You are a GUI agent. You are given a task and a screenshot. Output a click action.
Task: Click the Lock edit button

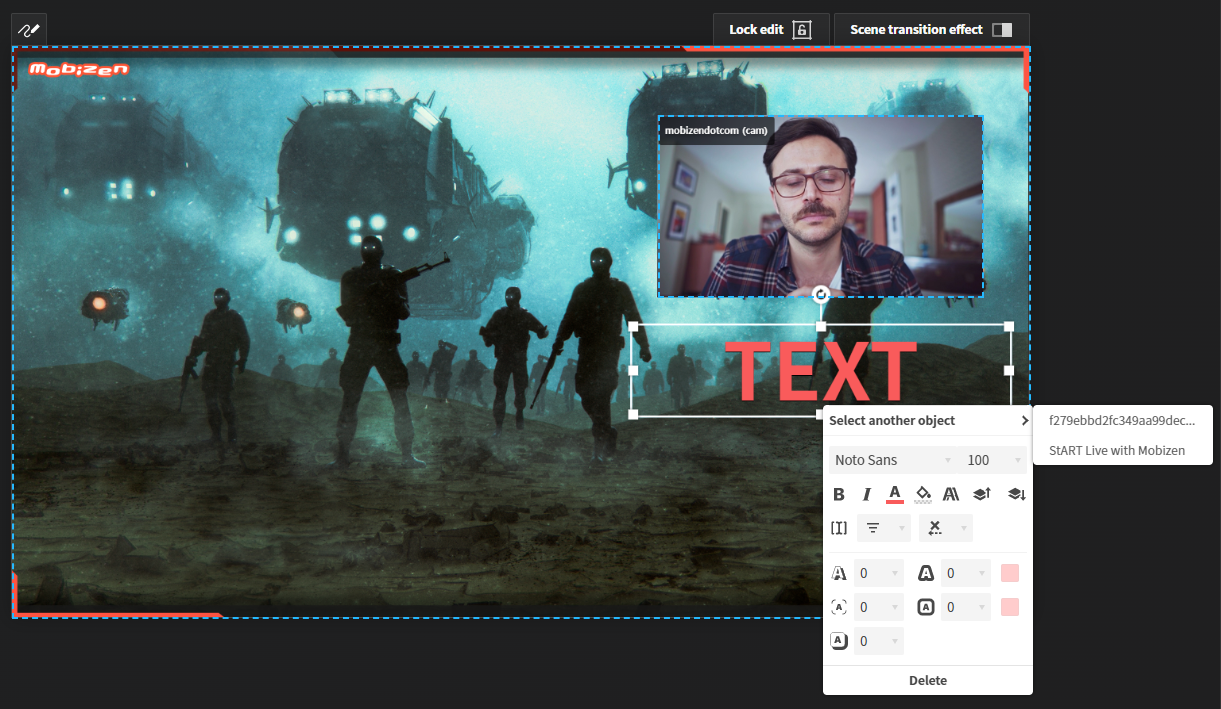point(771,29)
